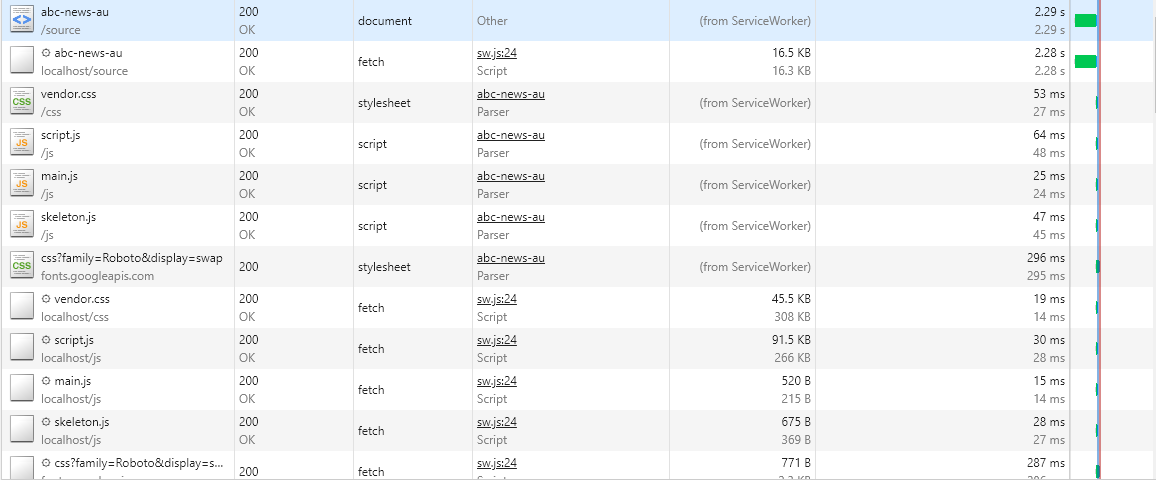
Task: Click JS icon next to main.js /js
Action: 21,183
